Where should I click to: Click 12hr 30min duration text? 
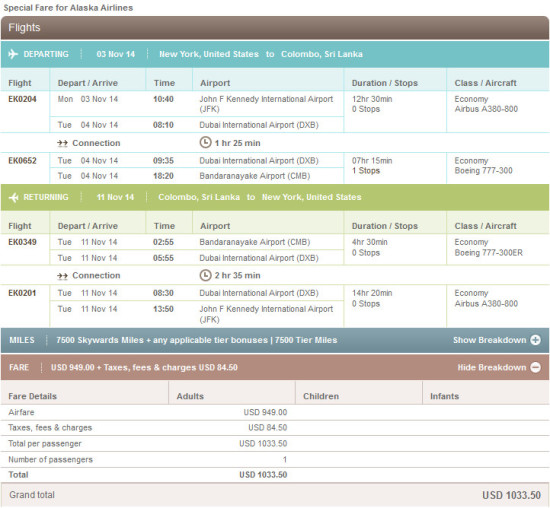(x=372, y=99)
